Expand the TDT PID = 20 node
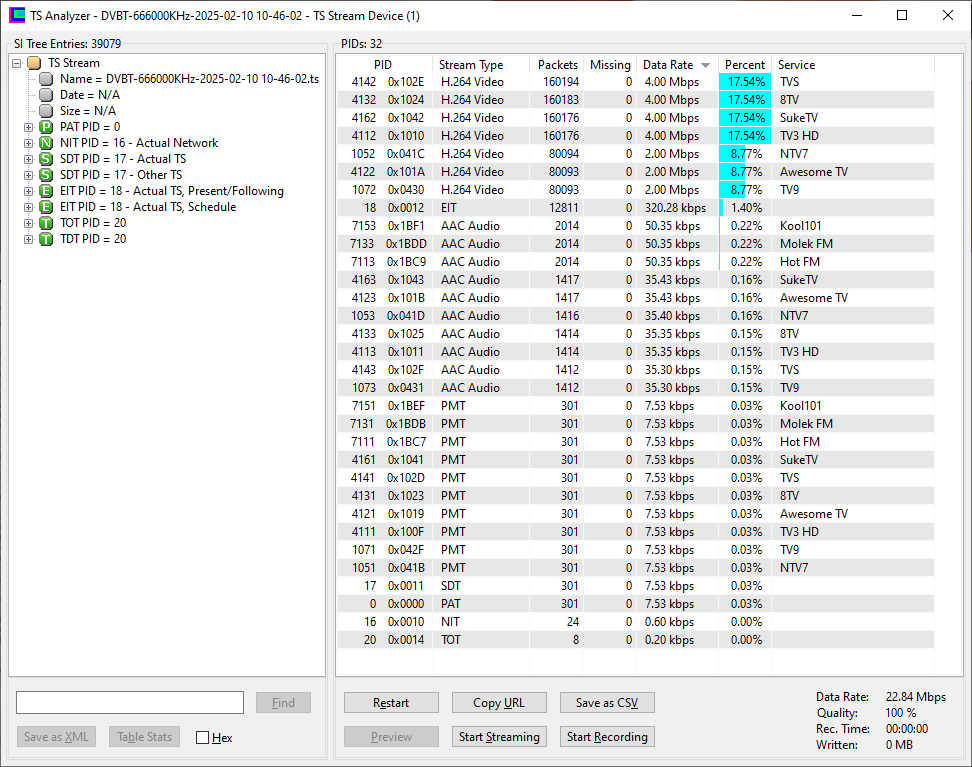Viewport: 972px width, 767px height. click(x=28, y=239)
